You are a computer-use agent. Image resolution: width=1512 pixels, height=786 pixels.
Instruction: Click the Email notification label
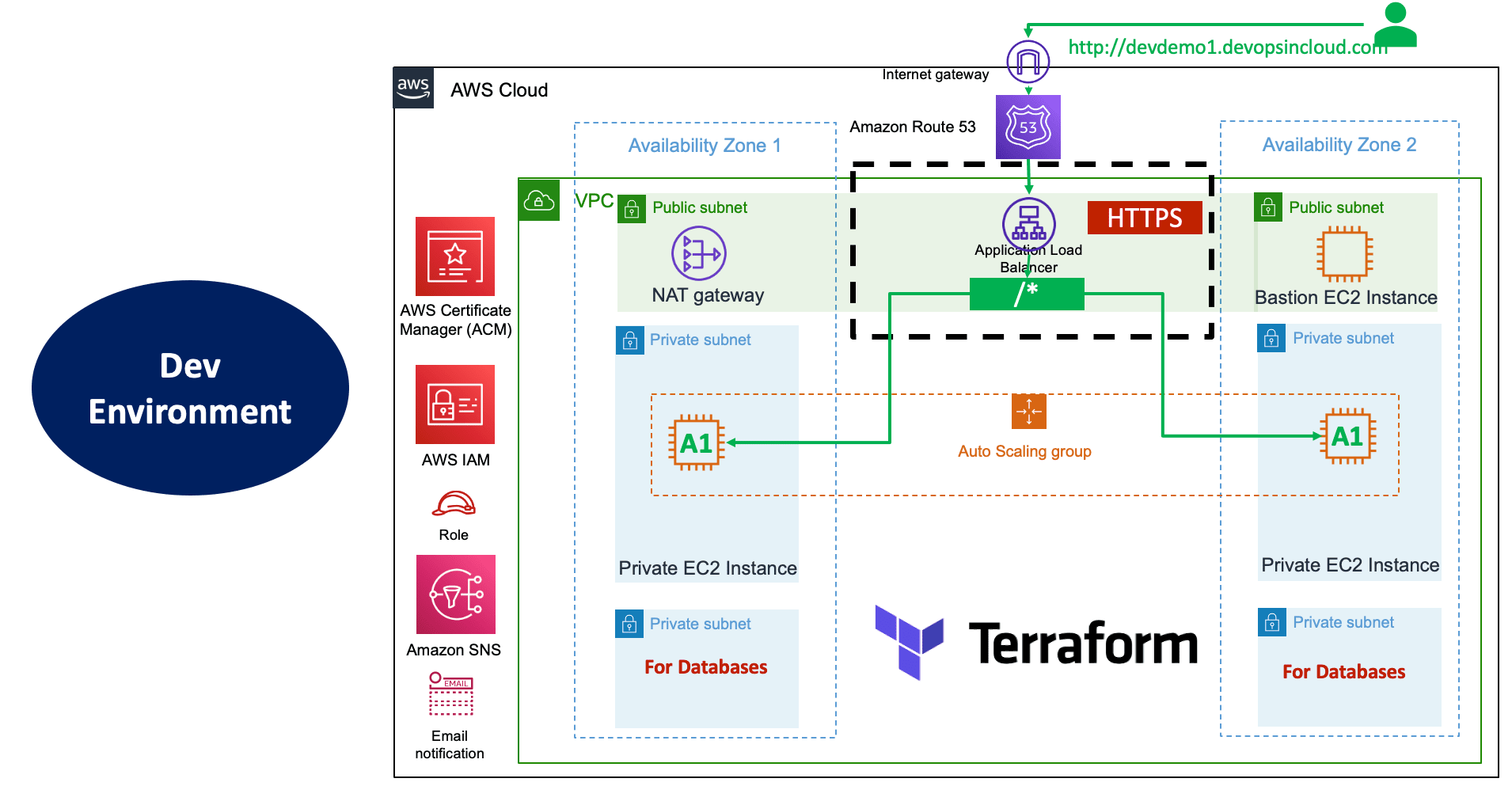pyautogui.click(x=450, y=745)
